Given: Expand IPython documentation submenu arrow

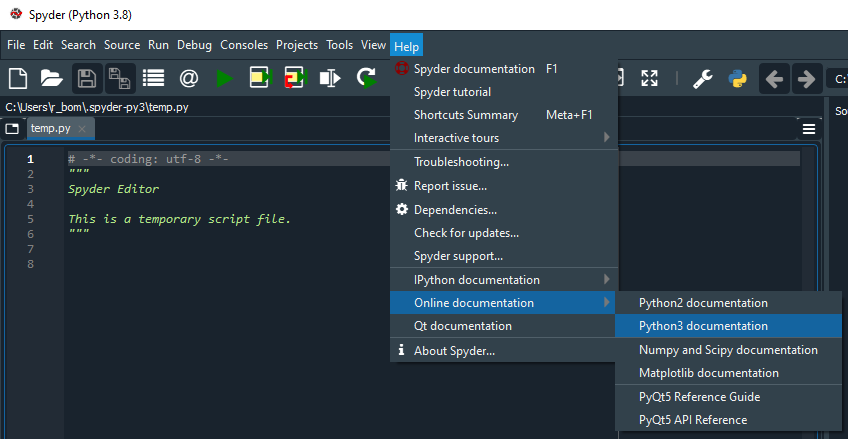Looking at the screenshot, I should coord(607,280).
